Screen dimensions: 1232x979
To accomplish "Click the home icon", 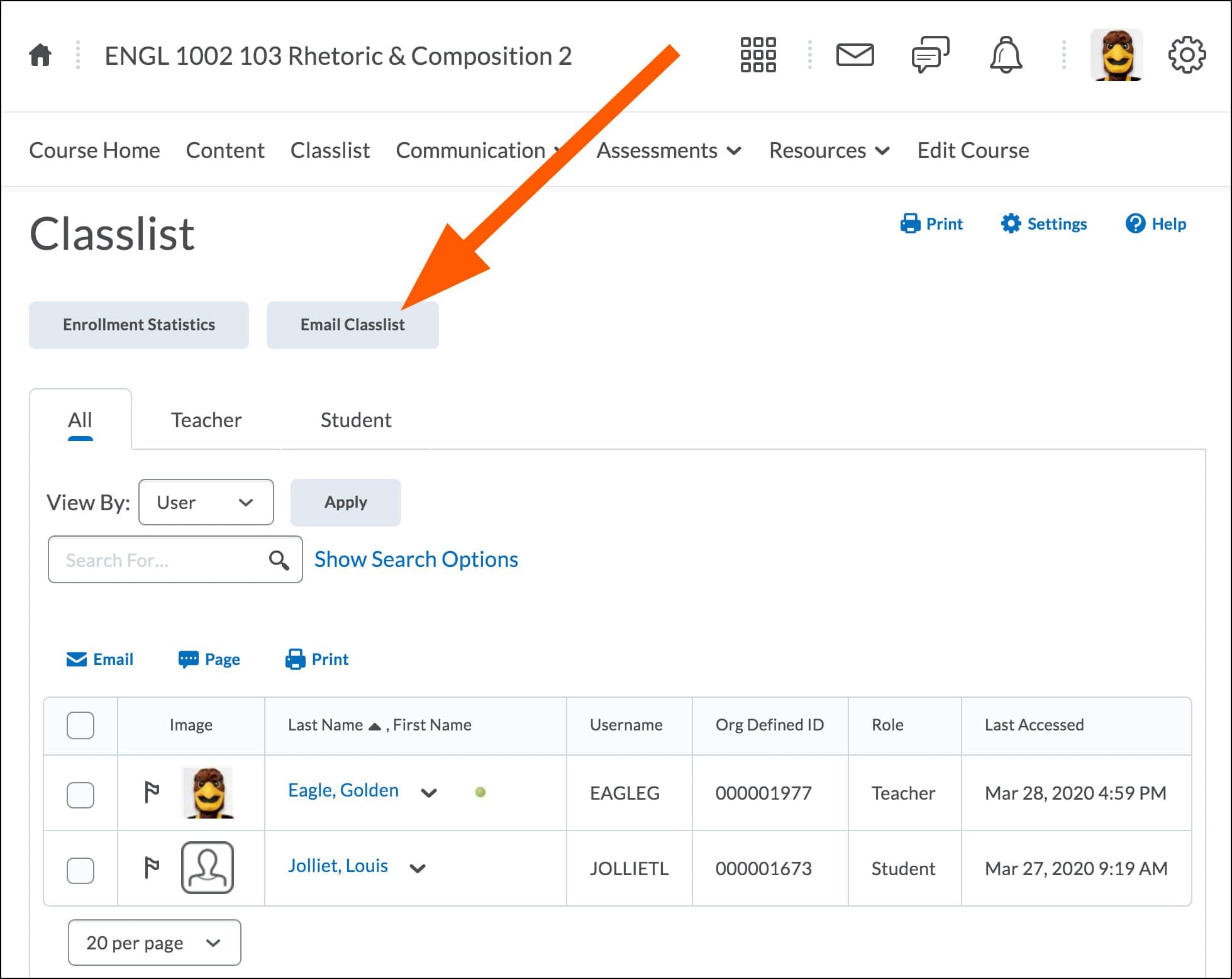I will click(40, 55).
